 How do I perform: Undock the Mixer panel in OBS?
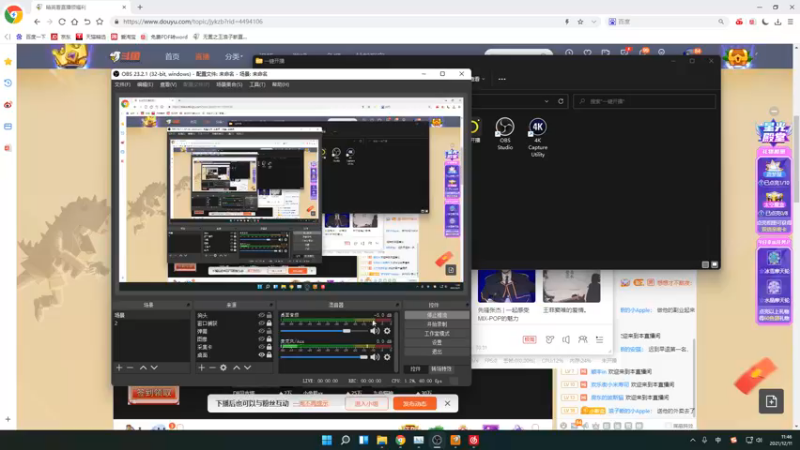tap(396, 305)
